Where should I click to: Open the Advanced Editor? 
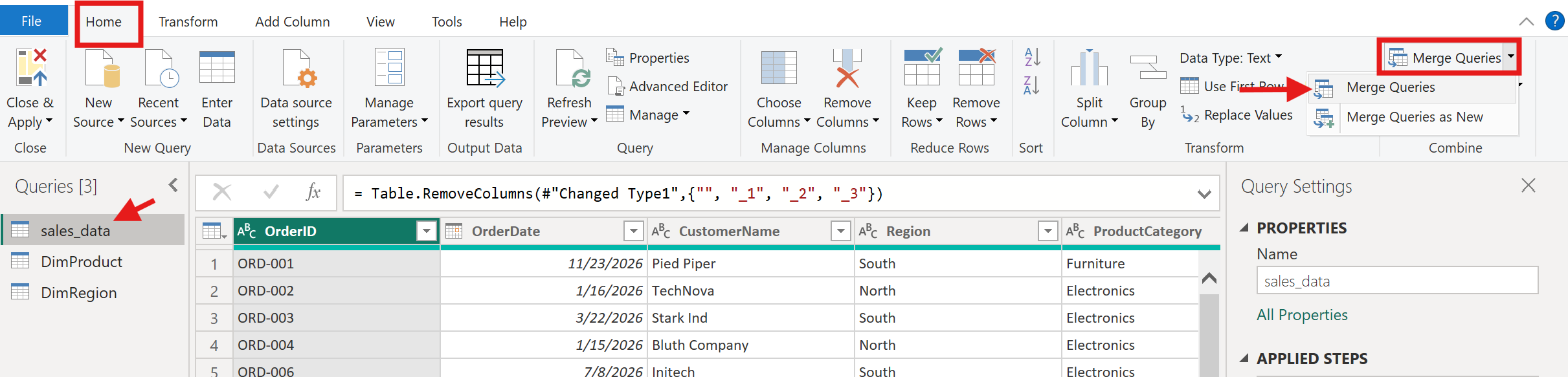[x=667, y=86]
